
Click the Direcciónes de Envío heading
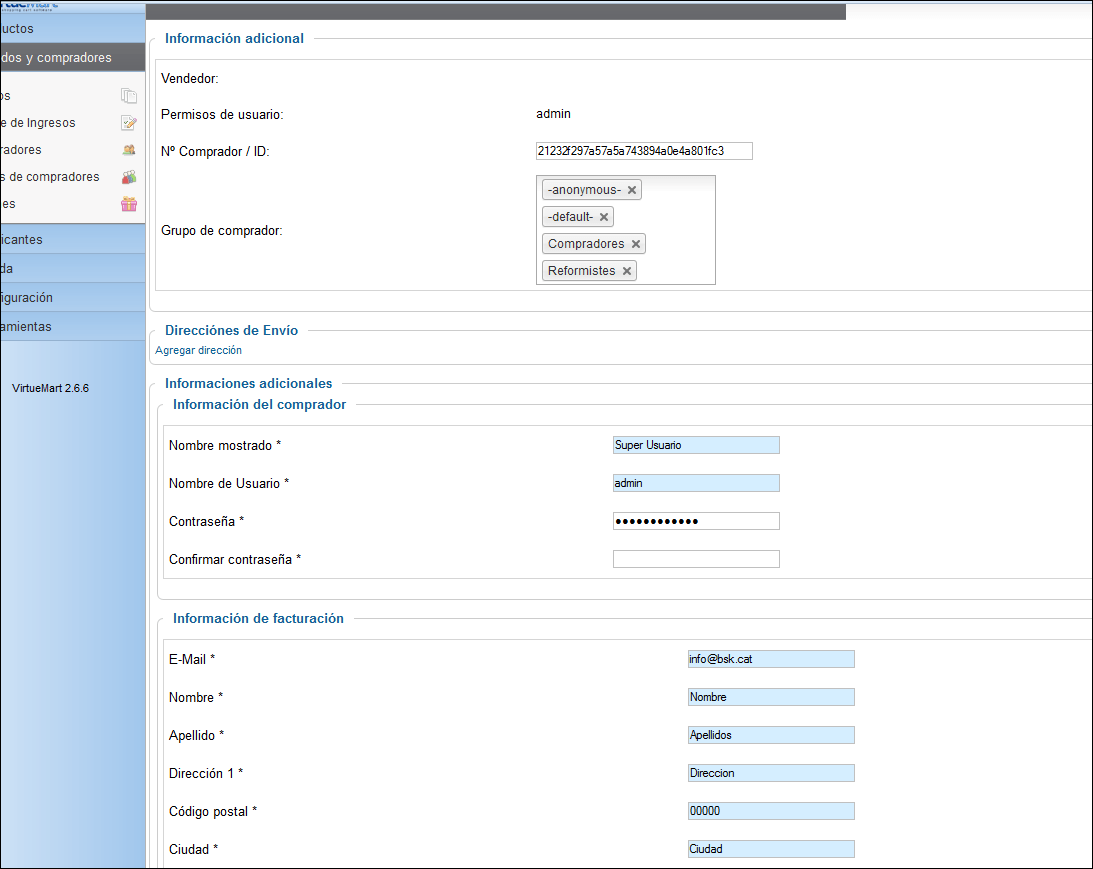pyautogui.click(x=231, y=330)
